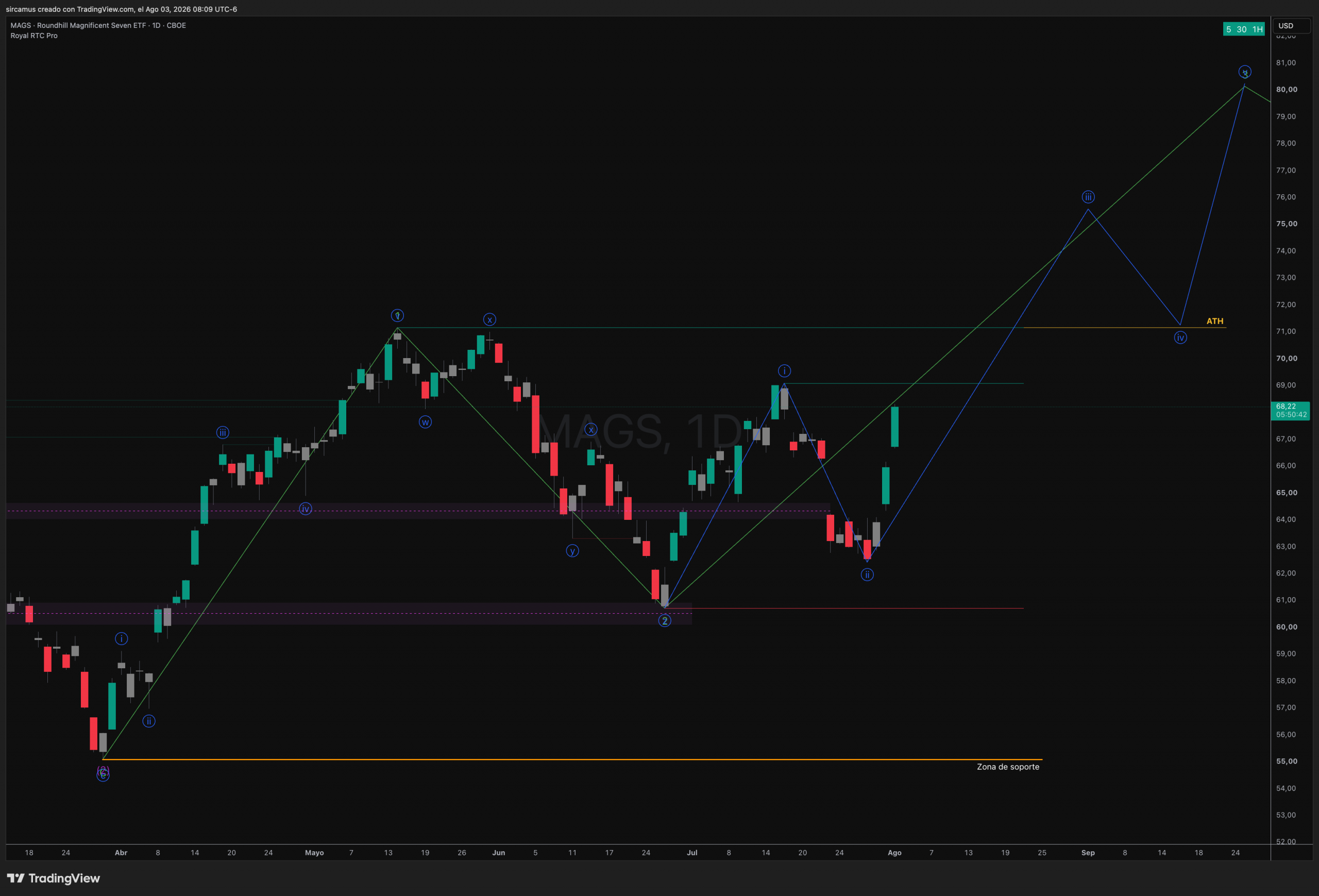Click the 65,00 price axis label
1319x896 pixels.
[x=1287, y=493]
